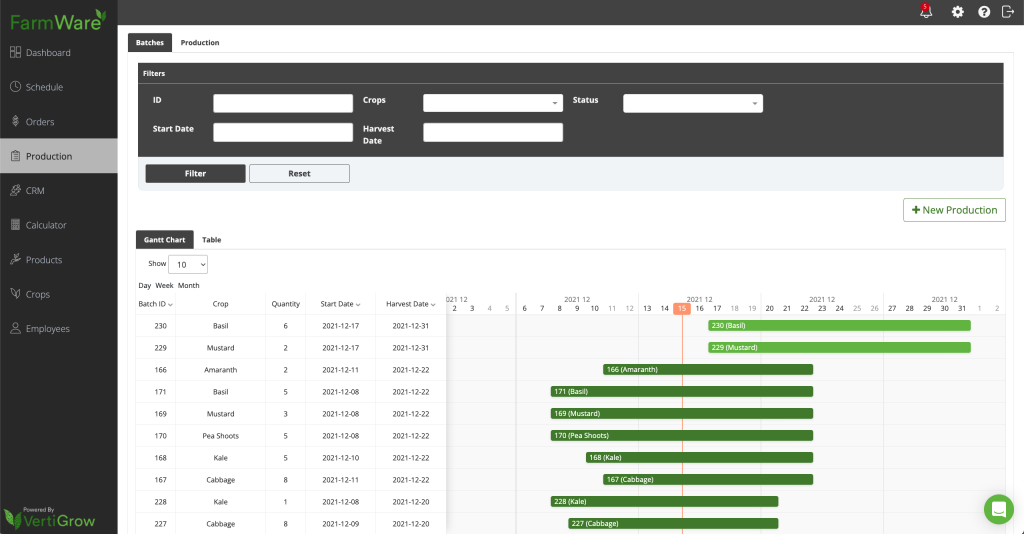This screenshot has width=1024, height=534.
Task: Switch Gantt scale to Week
Action: click(164, 285)
